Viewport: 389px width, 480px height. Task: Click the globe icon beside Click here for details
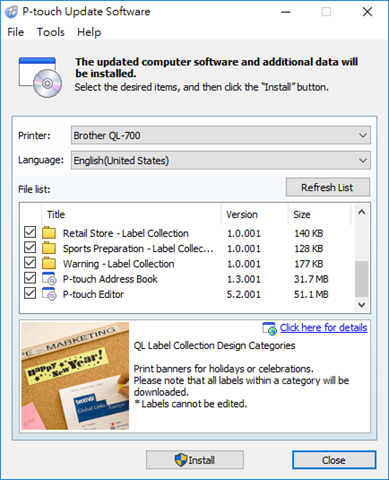tap(269, 328)
